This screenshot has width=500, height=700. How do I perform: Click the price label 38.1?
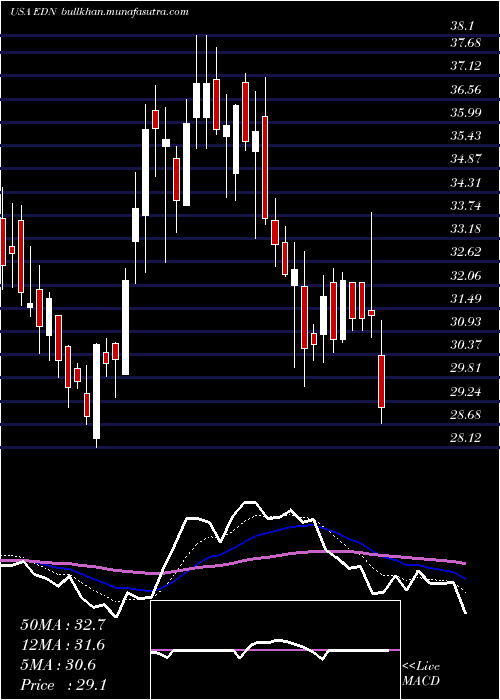462,26
